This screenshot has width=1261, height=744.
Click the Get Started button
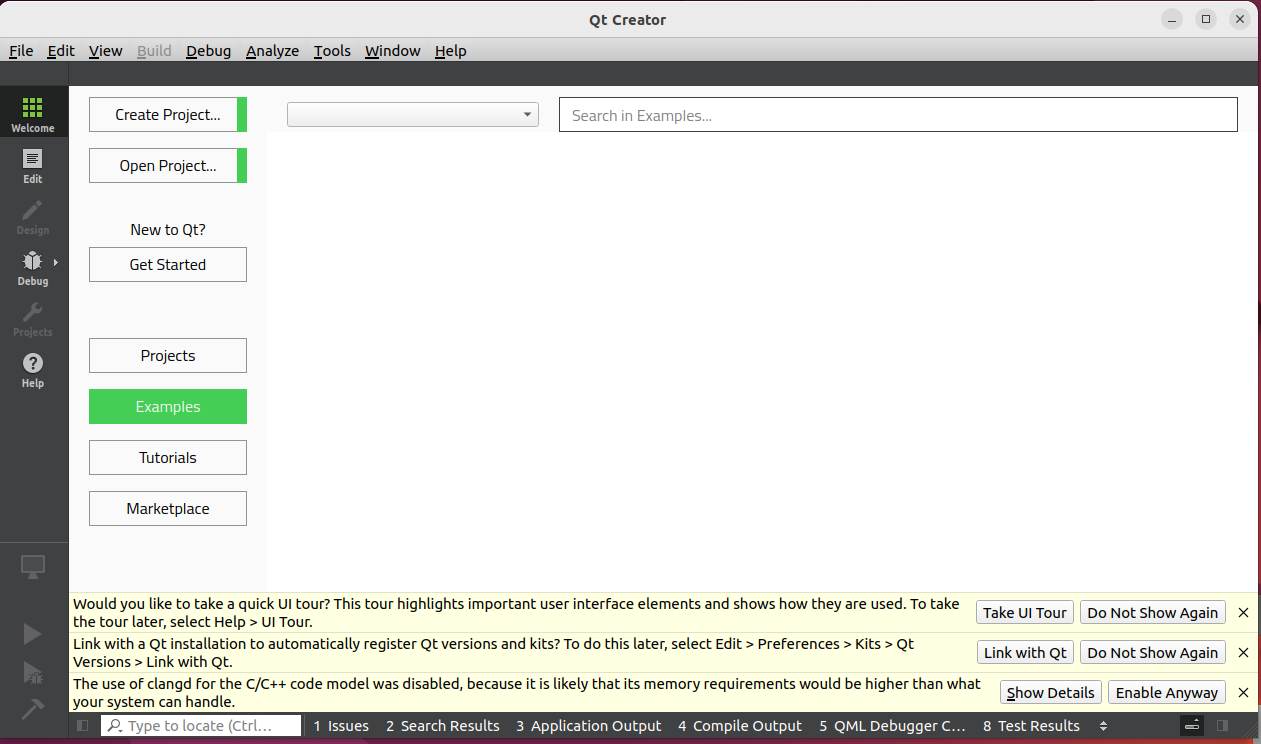[x=168, y=265]
